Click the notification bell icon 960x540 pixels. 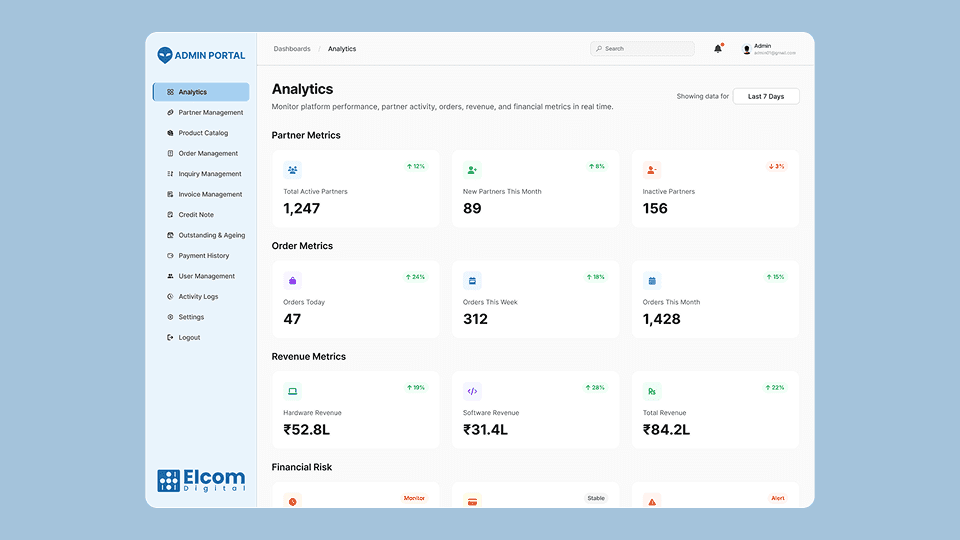[718, 49]
